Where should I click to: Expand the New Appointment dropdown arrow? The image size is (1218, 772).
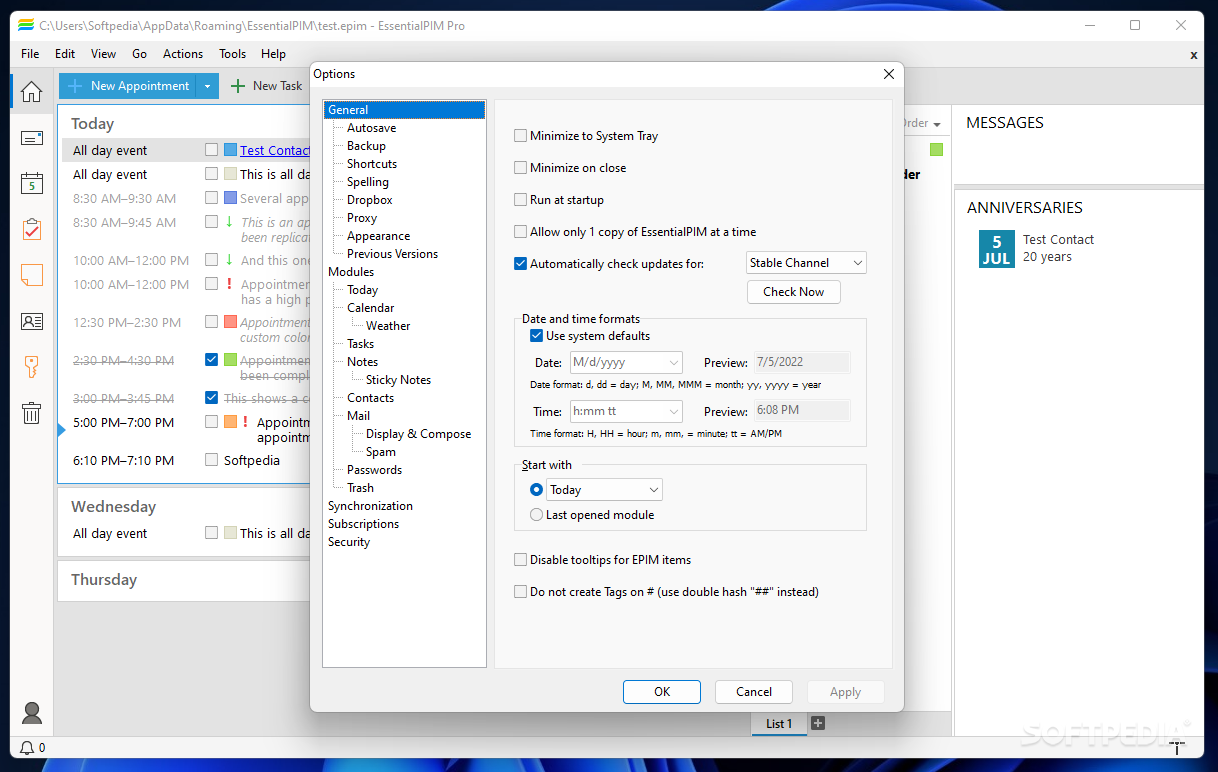tap(207, 86)
